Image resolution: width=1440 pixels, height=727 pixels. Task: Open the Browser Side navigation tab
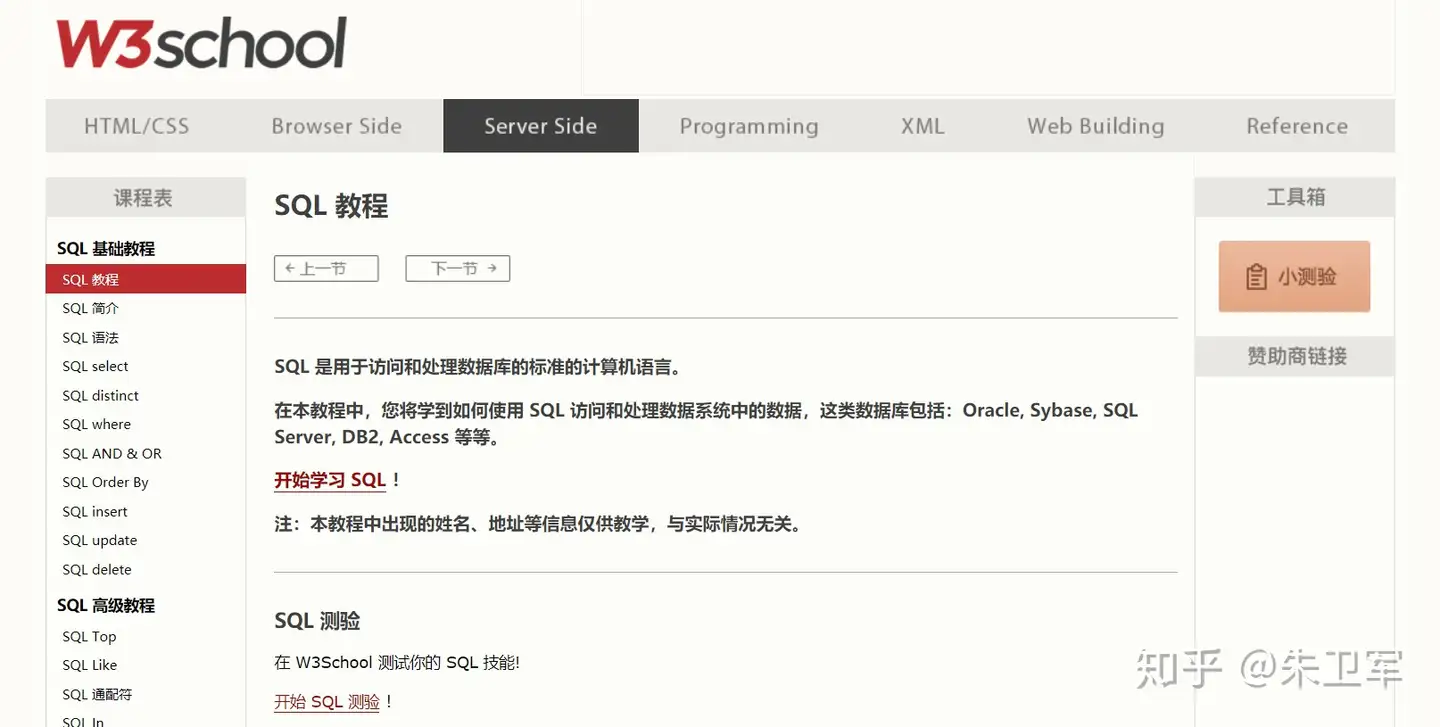coord(336,126)
